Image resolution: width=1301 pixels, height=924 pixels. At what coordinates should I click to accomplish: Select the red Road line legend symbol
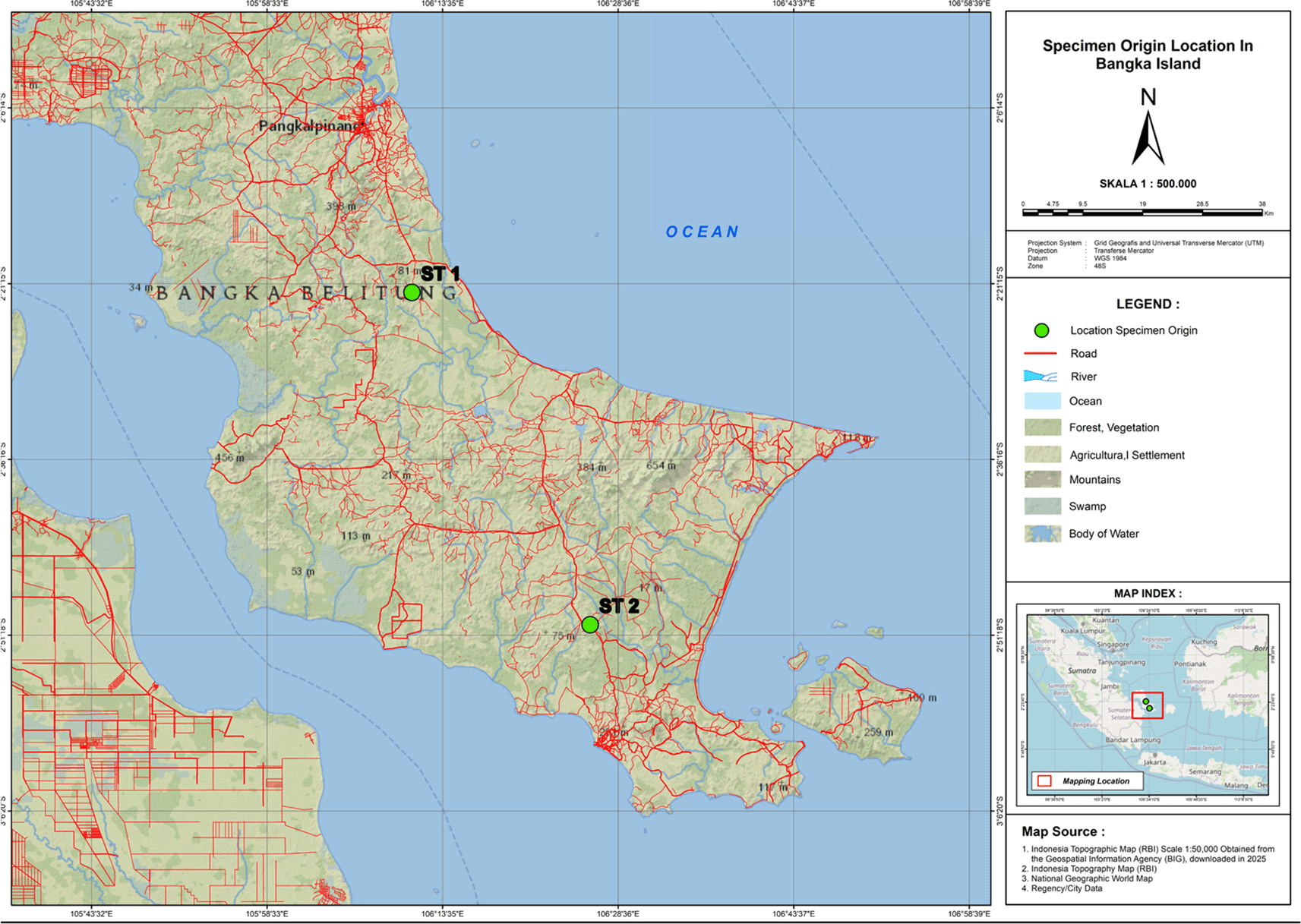(x=1040, y=354)
